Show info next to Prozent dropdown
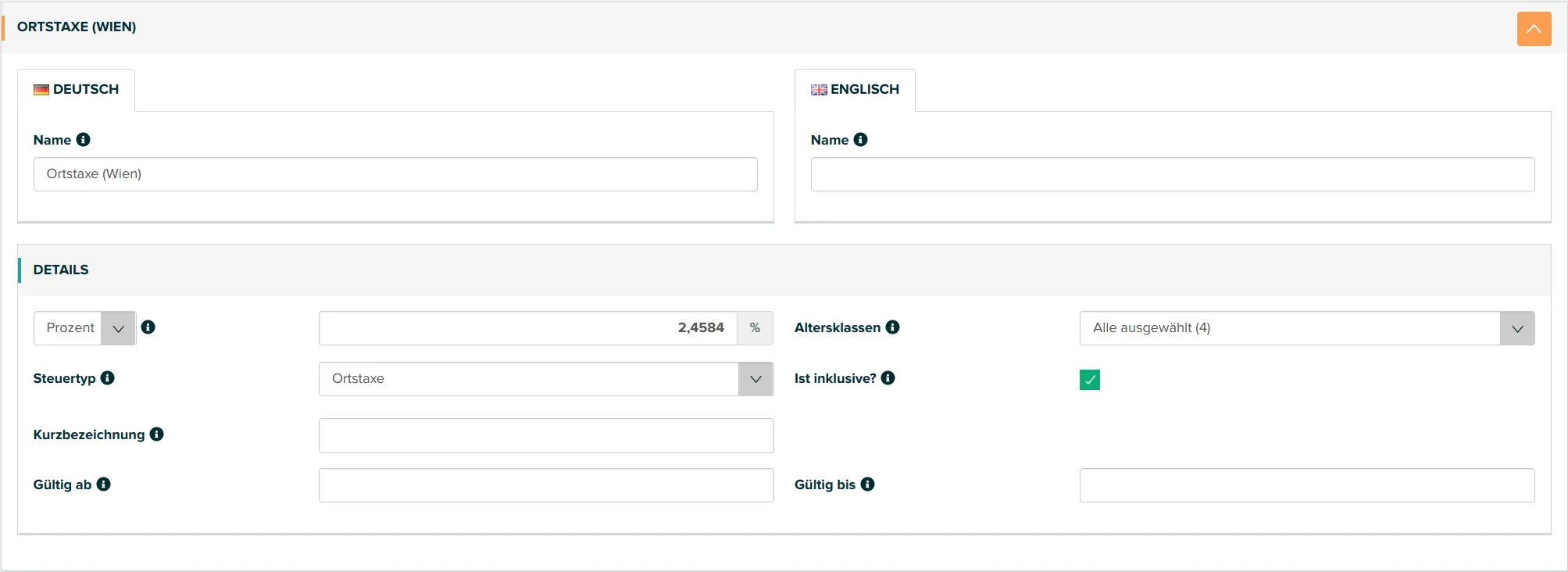Image resolution: width=1568 pixels, height=572 pixels. point(148,327)
